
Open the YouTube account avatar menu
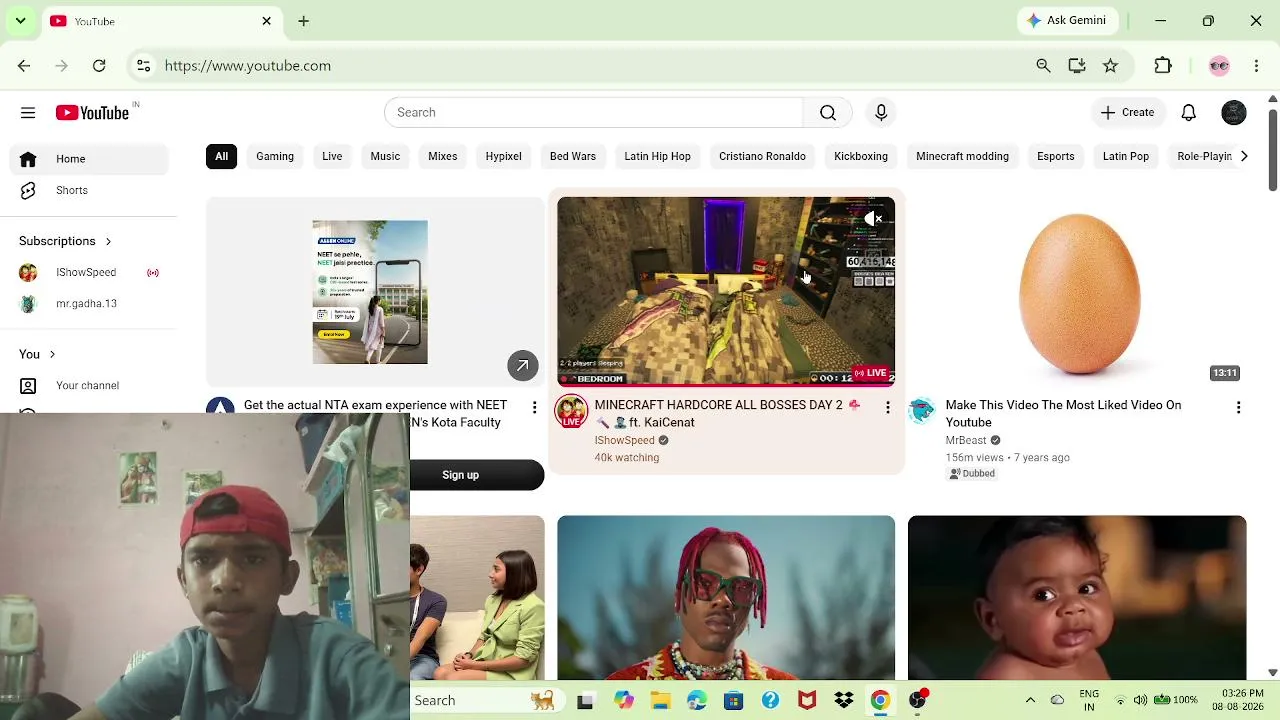(x=1234, y=113)
